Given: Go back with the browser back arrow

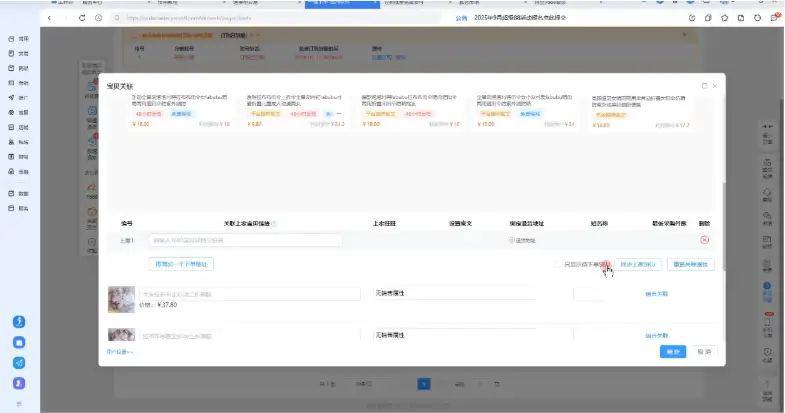Looking at the screenshot, I should pyautogui.click(x=49, y=18).
